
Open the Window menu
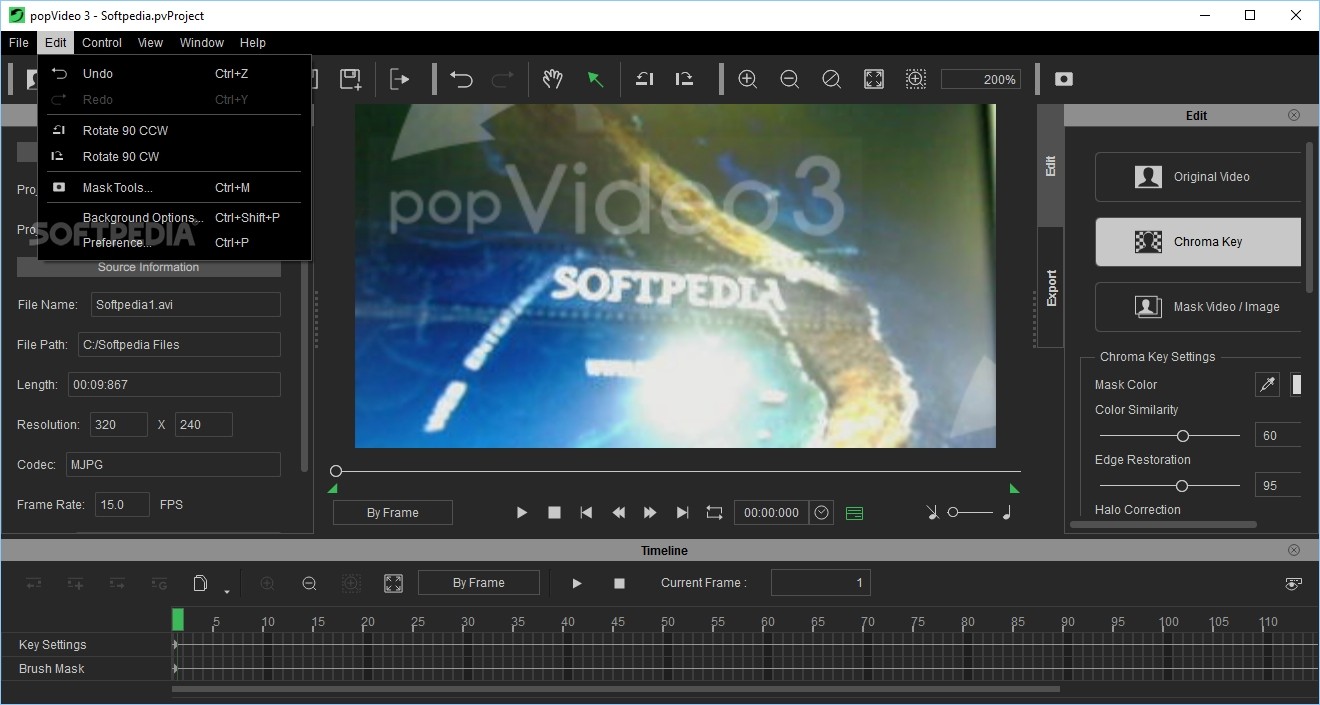click(202, 43)
